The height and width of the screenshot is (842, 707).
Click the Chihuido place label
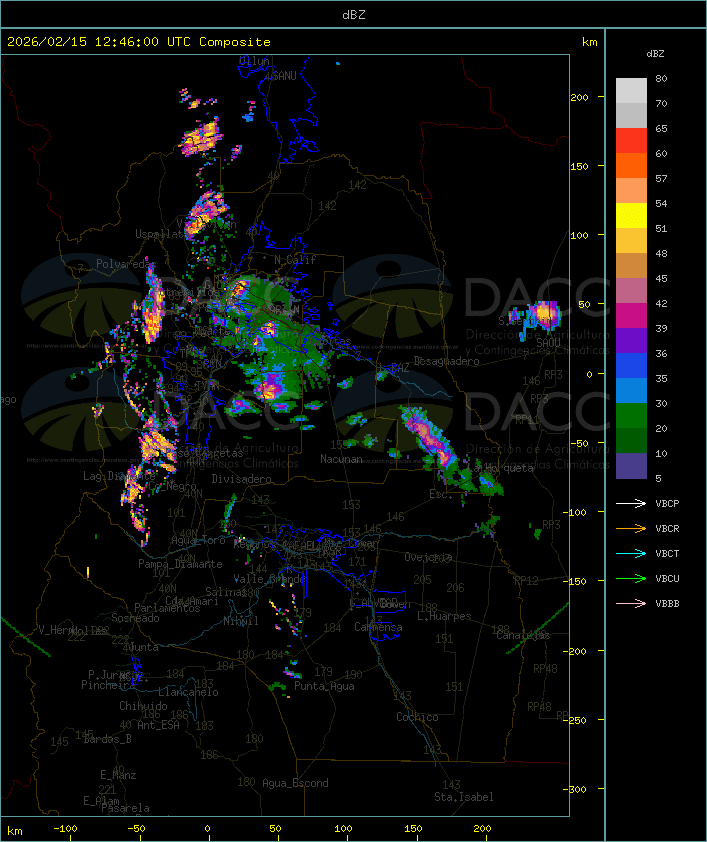pyautogui.click(x=143, y=706)
